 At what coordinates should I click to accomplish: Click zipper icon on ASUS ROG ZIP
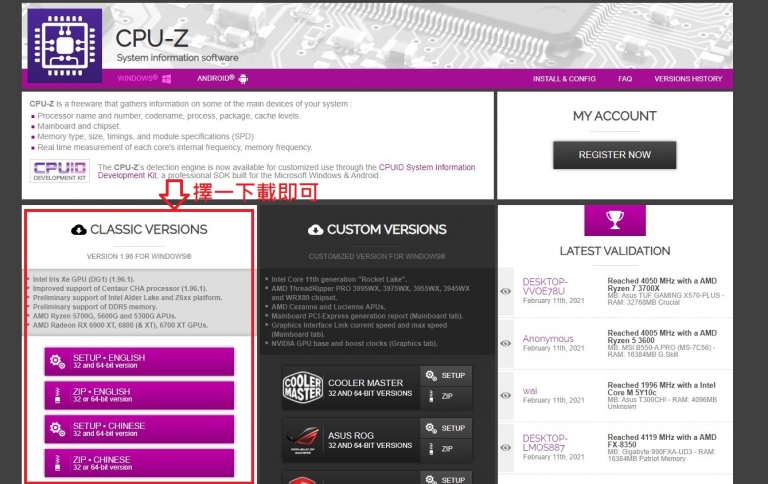pyautogui.click(x=431, y=449)
